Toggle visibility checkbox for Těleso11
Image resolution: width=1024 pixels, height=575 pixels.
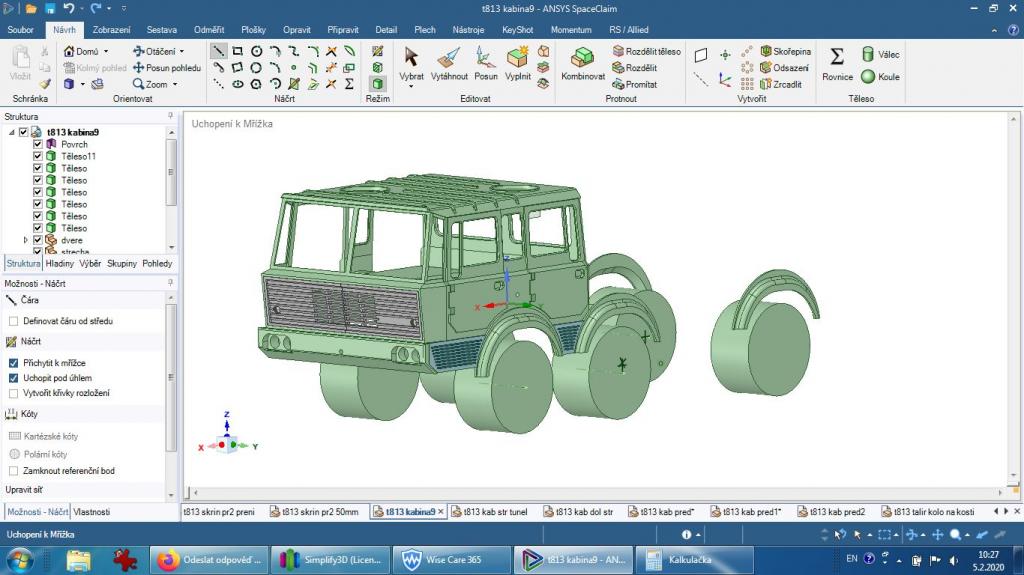[38, 156]
